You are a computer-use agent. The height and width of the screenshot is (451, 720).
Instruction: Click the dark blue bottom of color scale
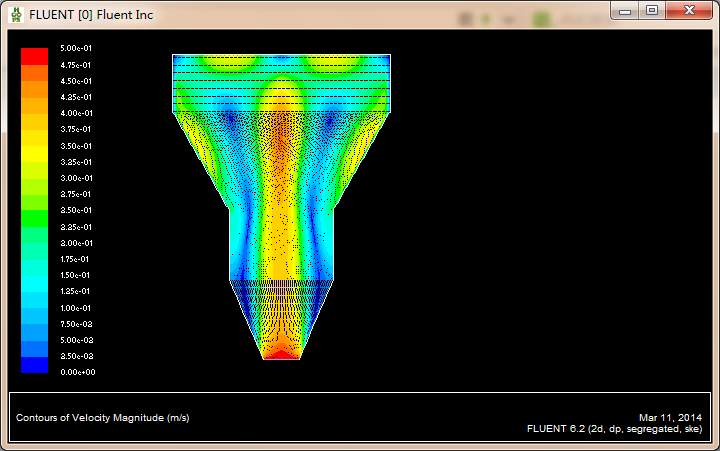(34, 365)
